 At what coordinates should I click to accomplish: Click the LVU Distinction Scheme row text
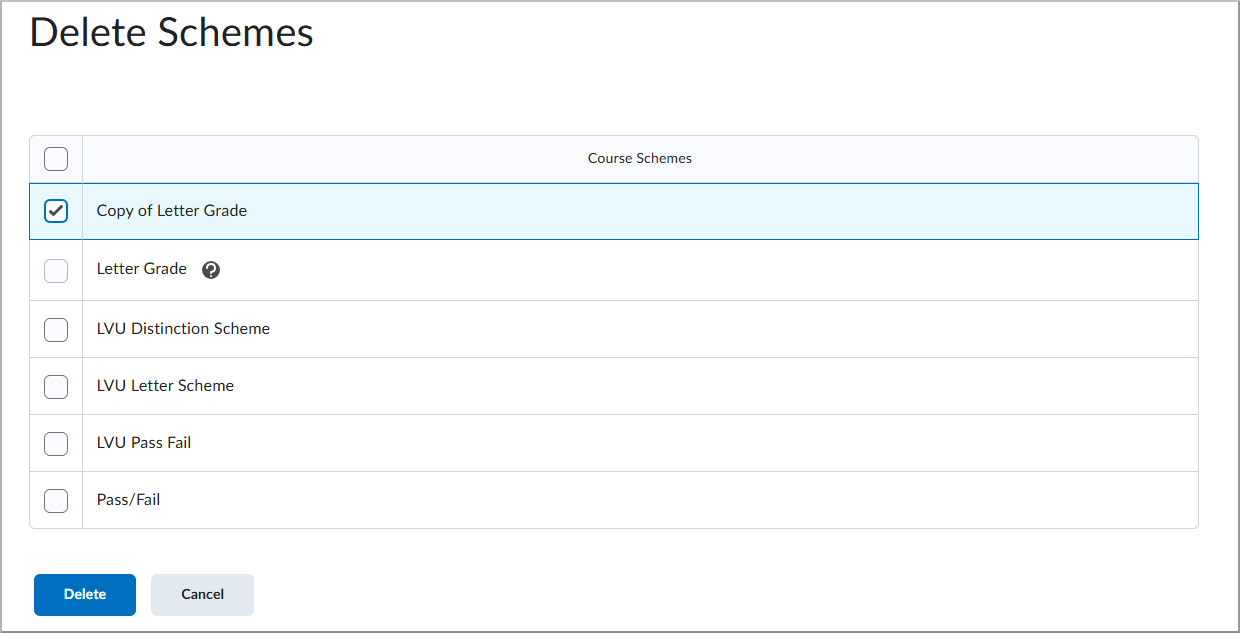coord(183,328)
